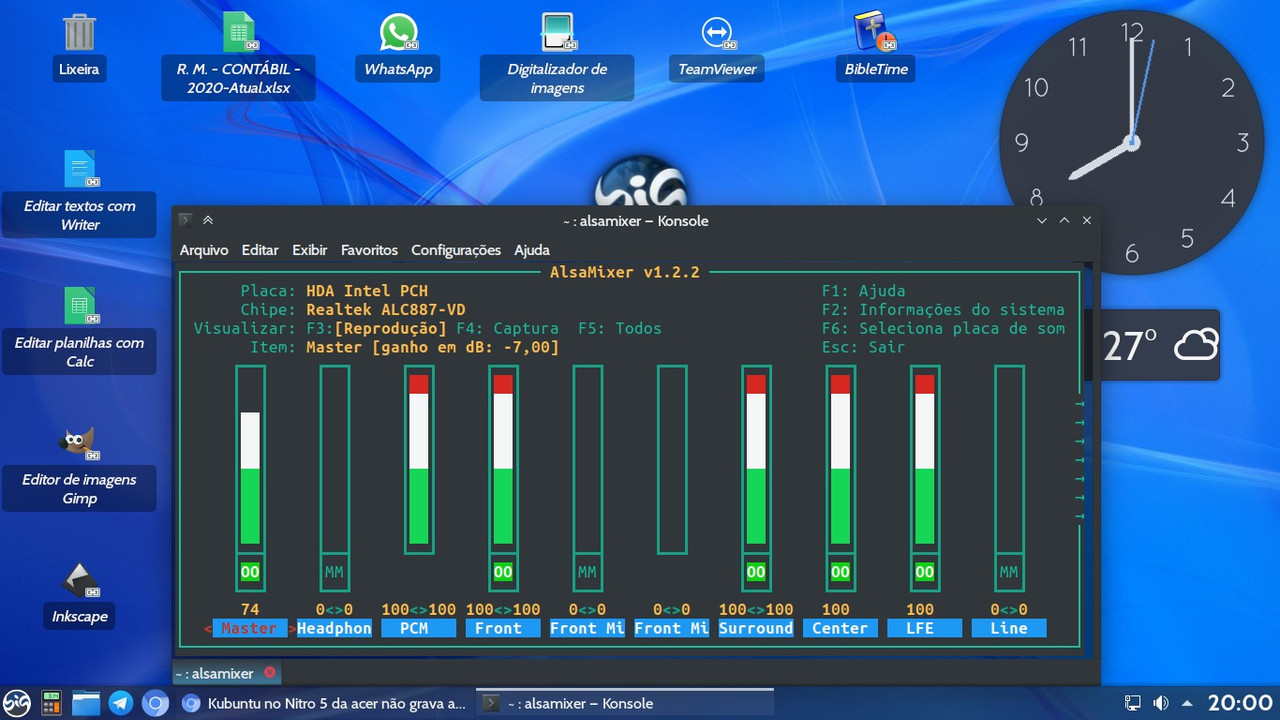The width and height of the screenshot is (1280, 720).
Task: Click the Center volume bar
Action: click(x=840, y=458)
